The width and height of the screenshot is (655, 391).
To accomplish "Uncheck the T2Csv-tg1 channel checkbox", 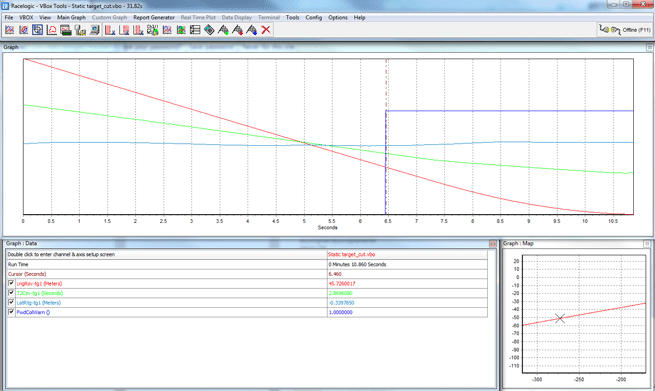I will coord(11,293).
